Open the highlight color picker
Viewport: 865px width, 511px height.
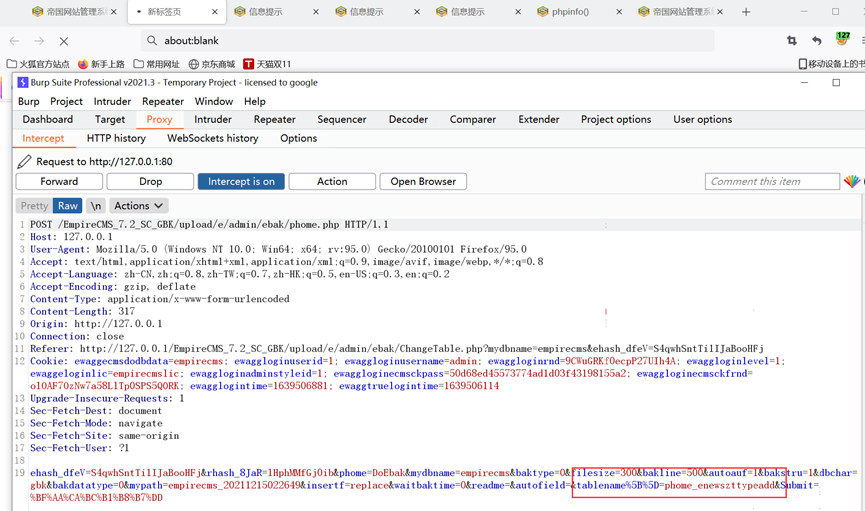(x=852, y=181)
